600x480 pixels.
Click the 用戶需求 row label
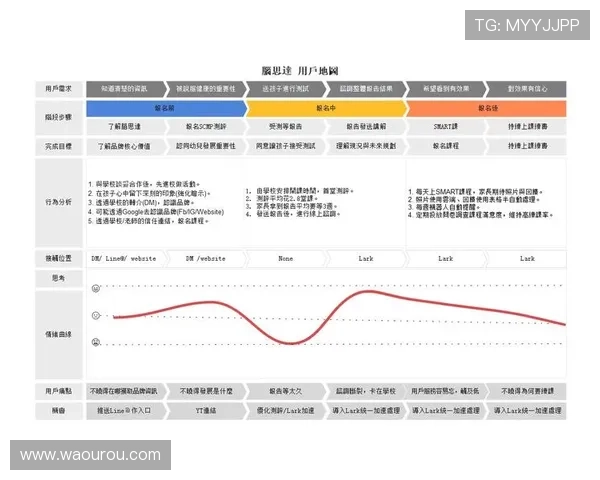(x=58, y=88)
